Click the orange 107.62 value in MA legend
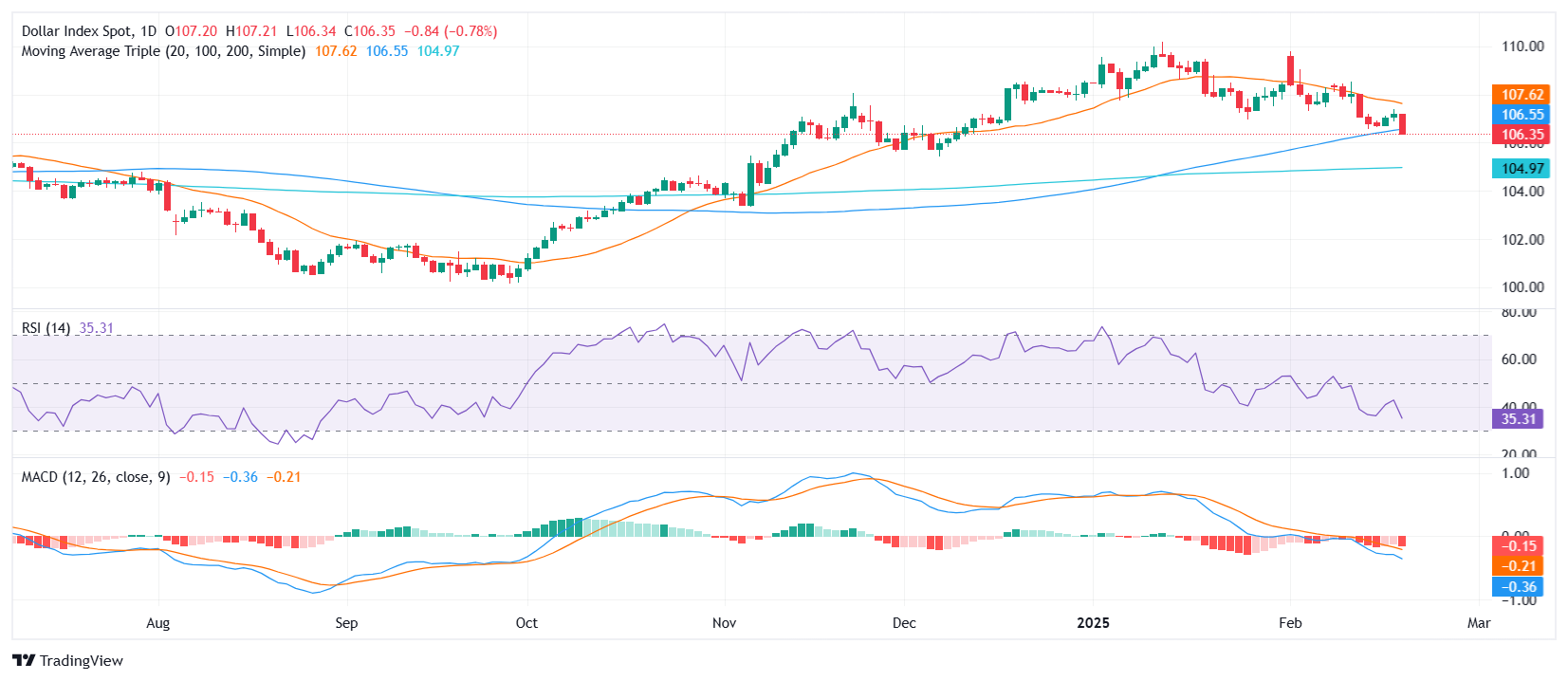Screen dimensions: 1568x681 [336, 51]
